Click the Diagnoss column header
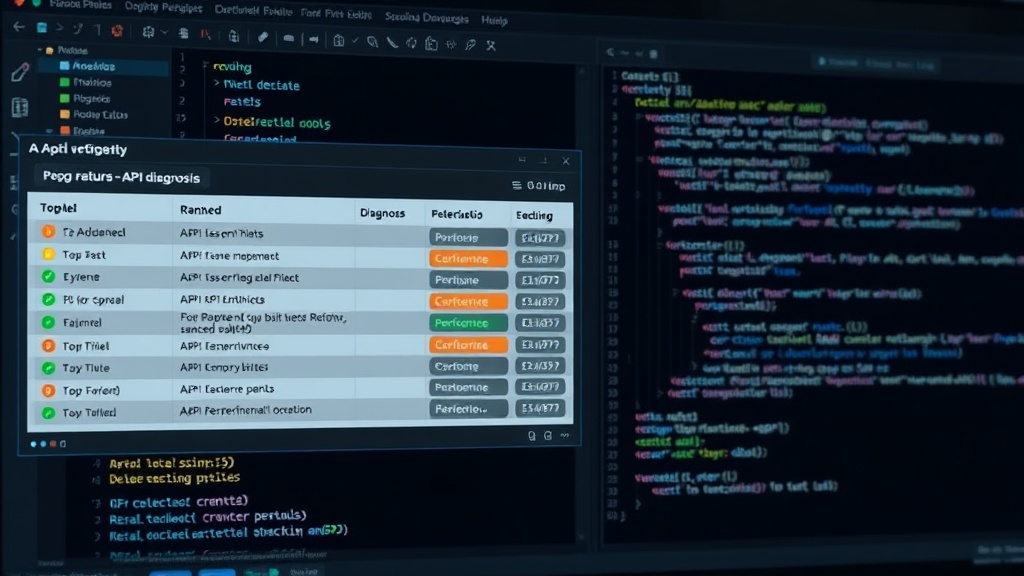The image size is (1024, 576). [382, 213]
